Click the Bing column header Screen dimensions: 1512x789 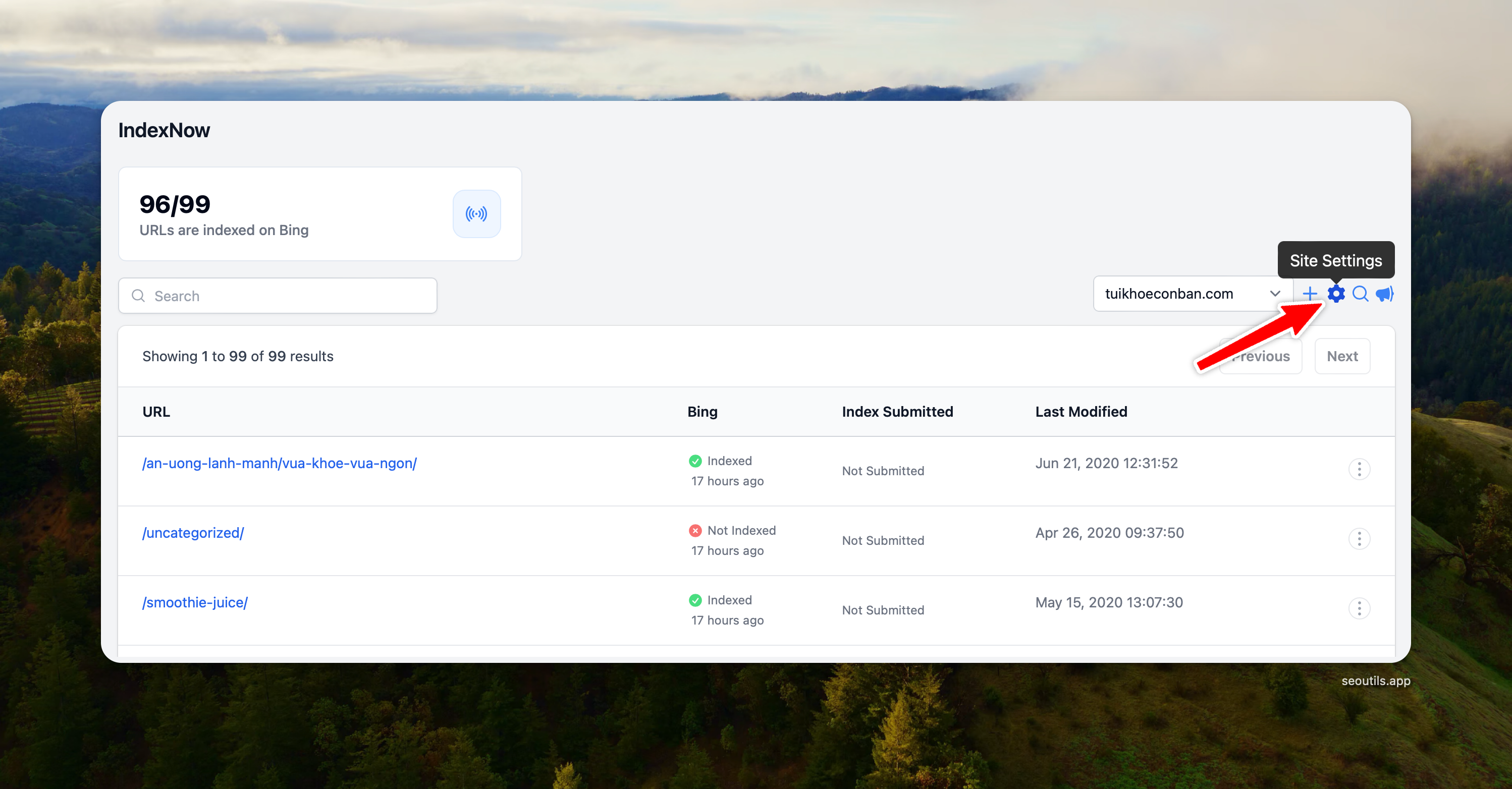pos(702,412)
